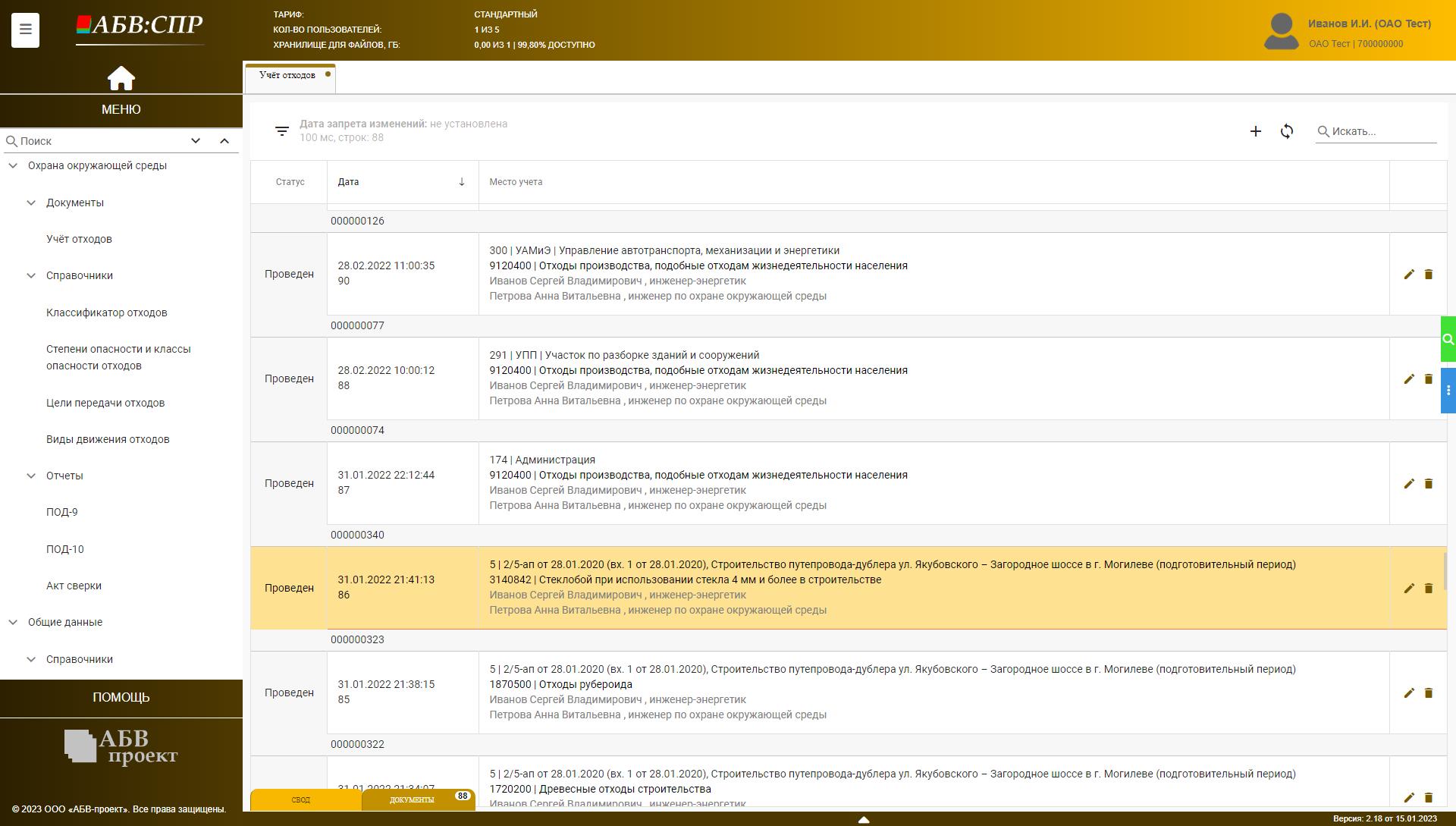The image size is (1456, 826).
Task: Click the user profile avatar
Action: (x=1281, y=31)
